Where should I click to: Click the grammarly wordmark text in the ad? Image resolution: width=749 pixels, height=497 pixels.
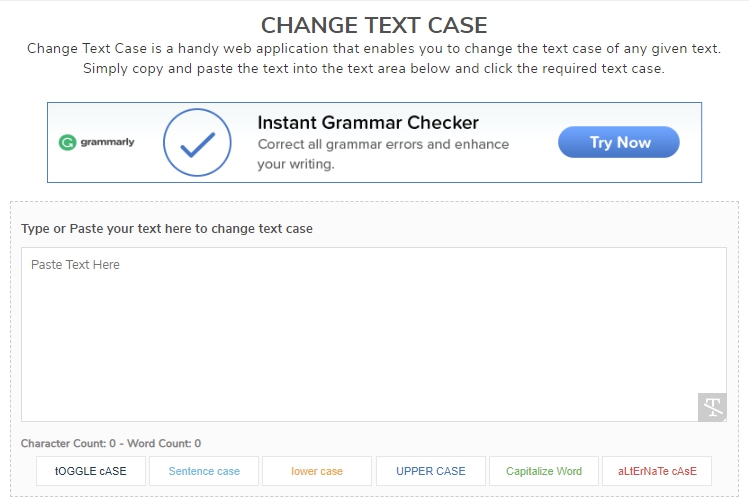click(x=108, y=142)
